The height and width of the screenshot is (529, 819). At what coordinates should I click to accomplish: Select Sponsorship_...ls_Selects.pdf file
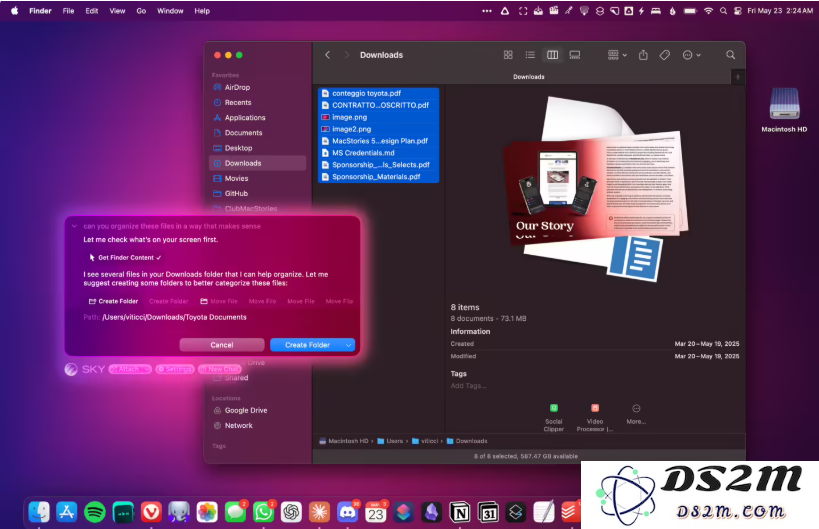(x=378, y=164)
